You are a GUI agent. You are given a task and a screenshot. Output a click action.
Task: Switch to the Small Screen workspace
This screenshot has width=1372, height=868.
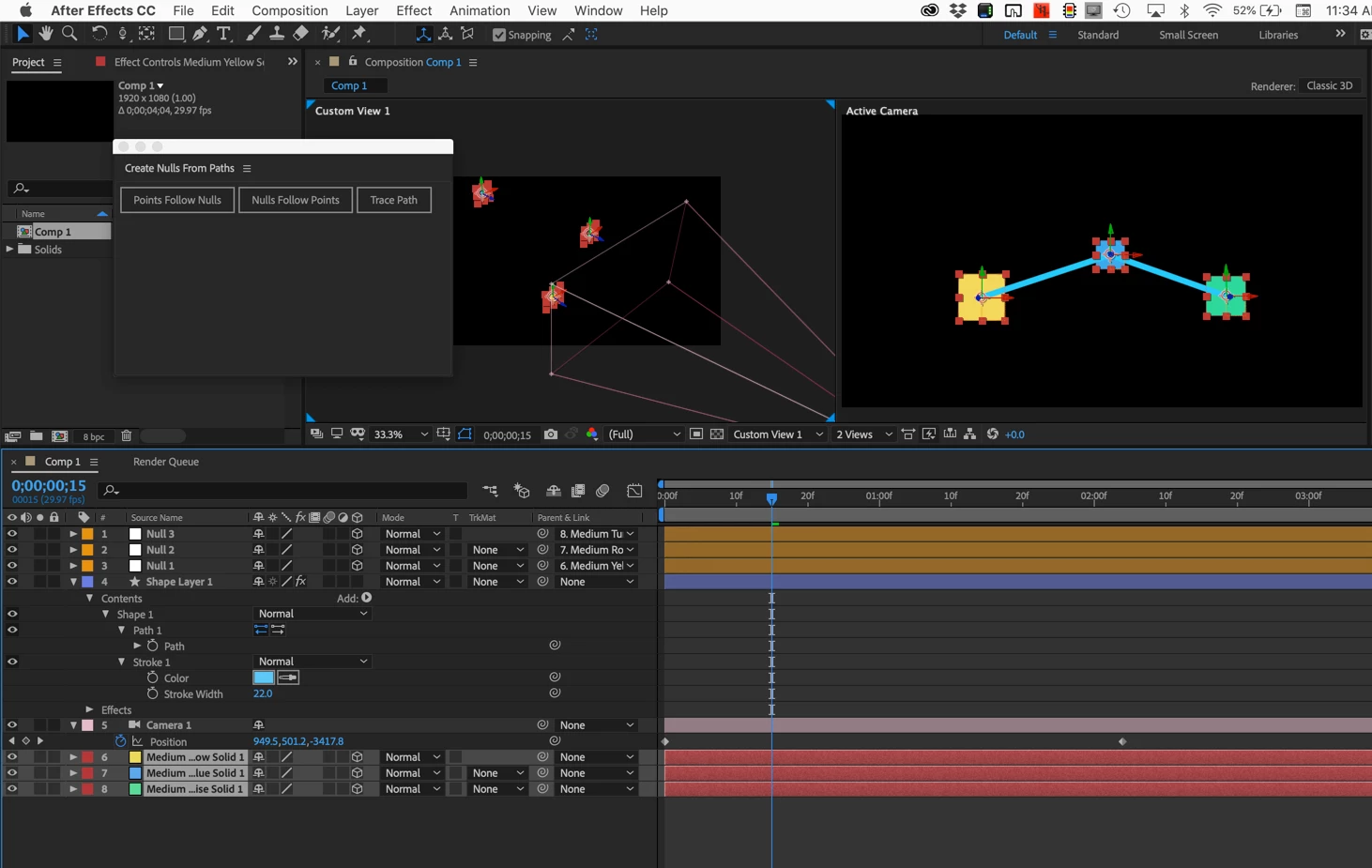(1188, 35)
